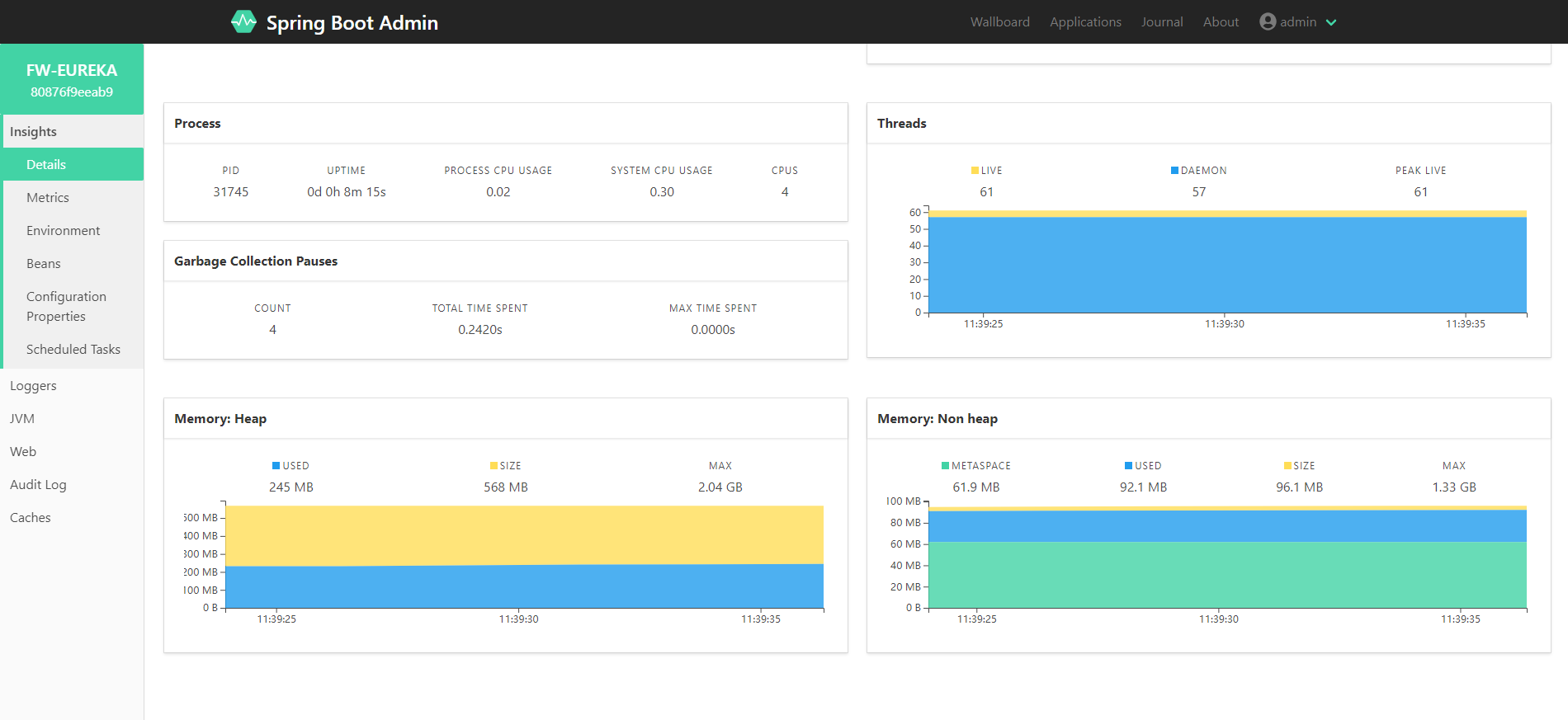This screenshot has width=1568, height=720.
Task: Click the daemon threads value 57
Action: [x=1199, y=191]
